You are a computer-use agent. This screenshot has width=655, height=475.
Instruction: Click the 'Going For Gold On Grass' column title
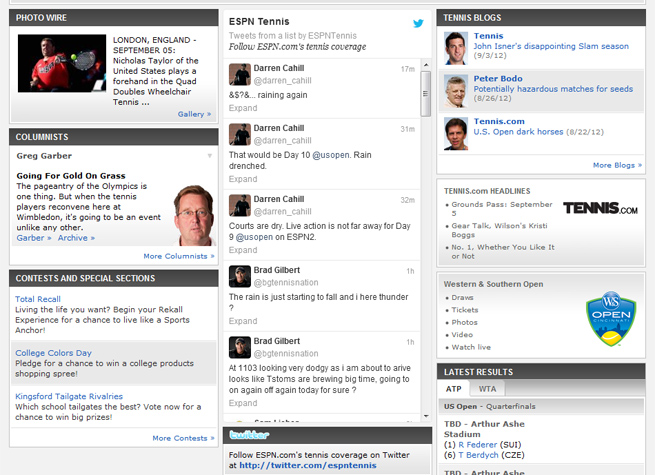click(71, 176)
